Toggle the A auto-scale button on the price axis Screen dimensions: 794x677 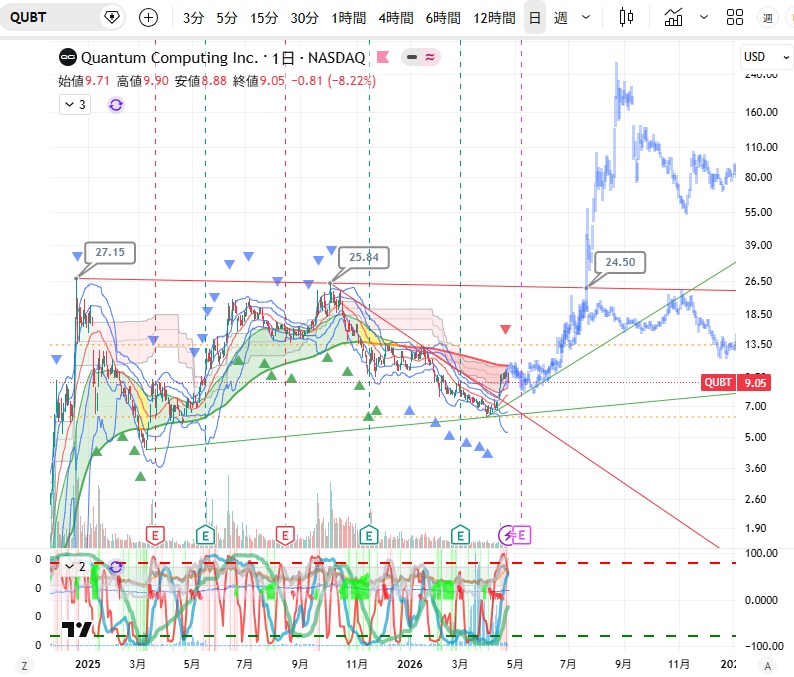tap(768, 665)
